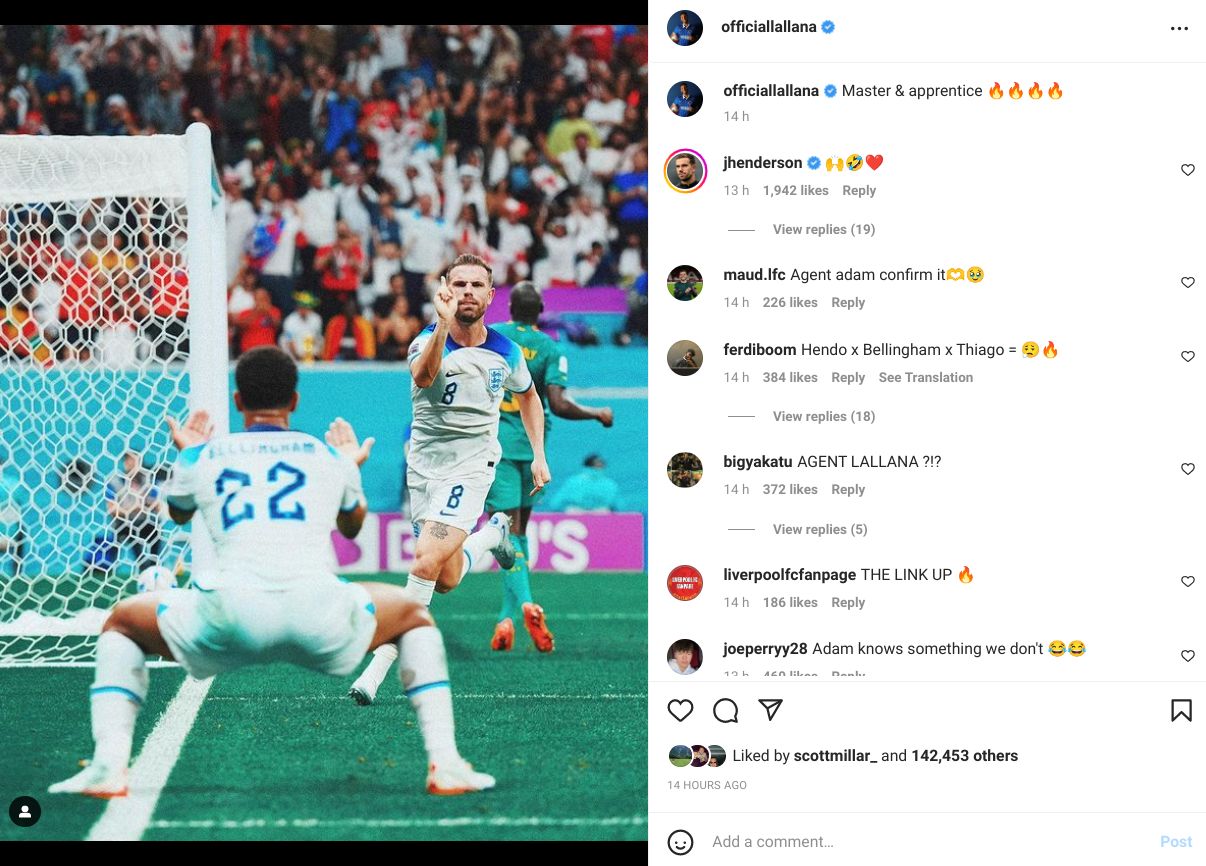Expand View replies (19)
This screenshot has height=866, width=1206.
click(x=824, y=229)
